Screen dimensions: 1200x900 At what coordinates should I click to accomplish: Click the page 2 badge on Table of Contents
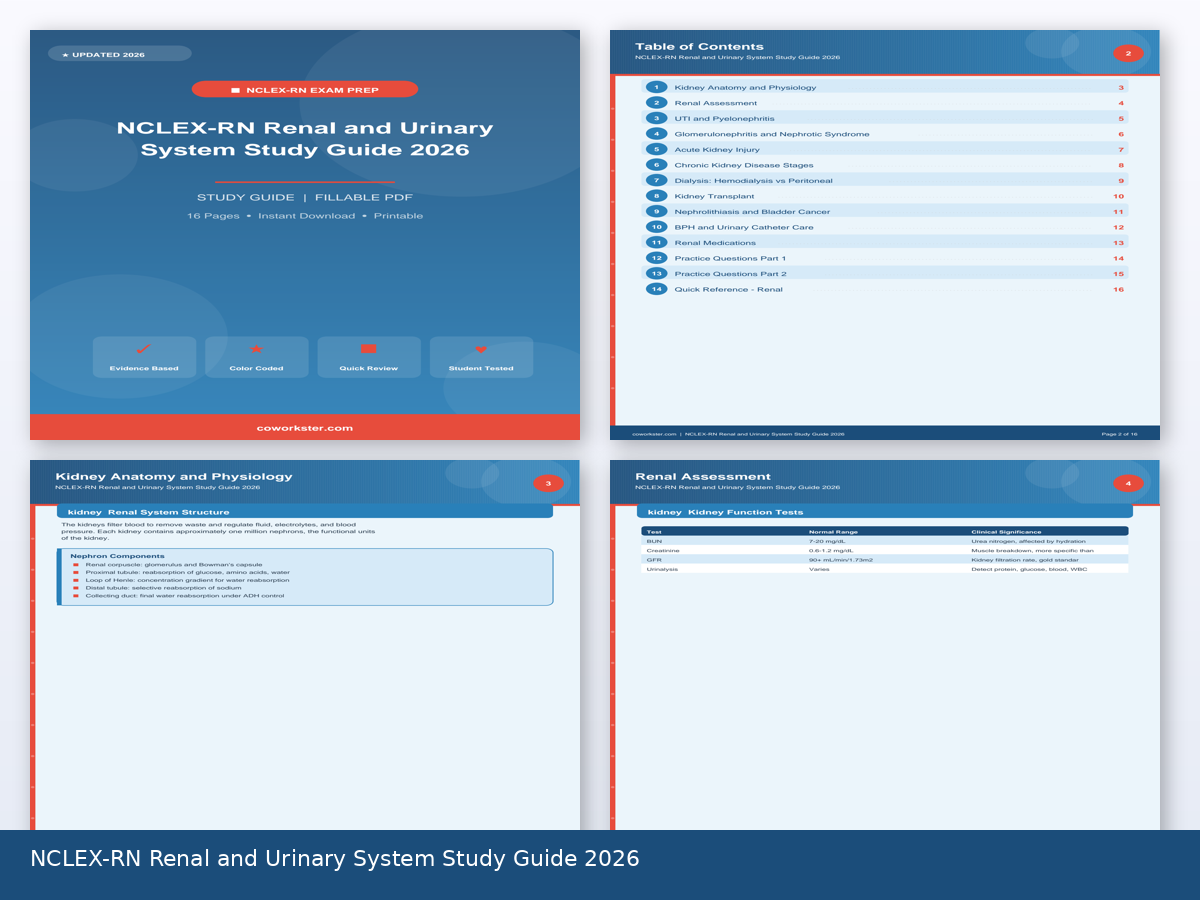(x=1128, y=53)
